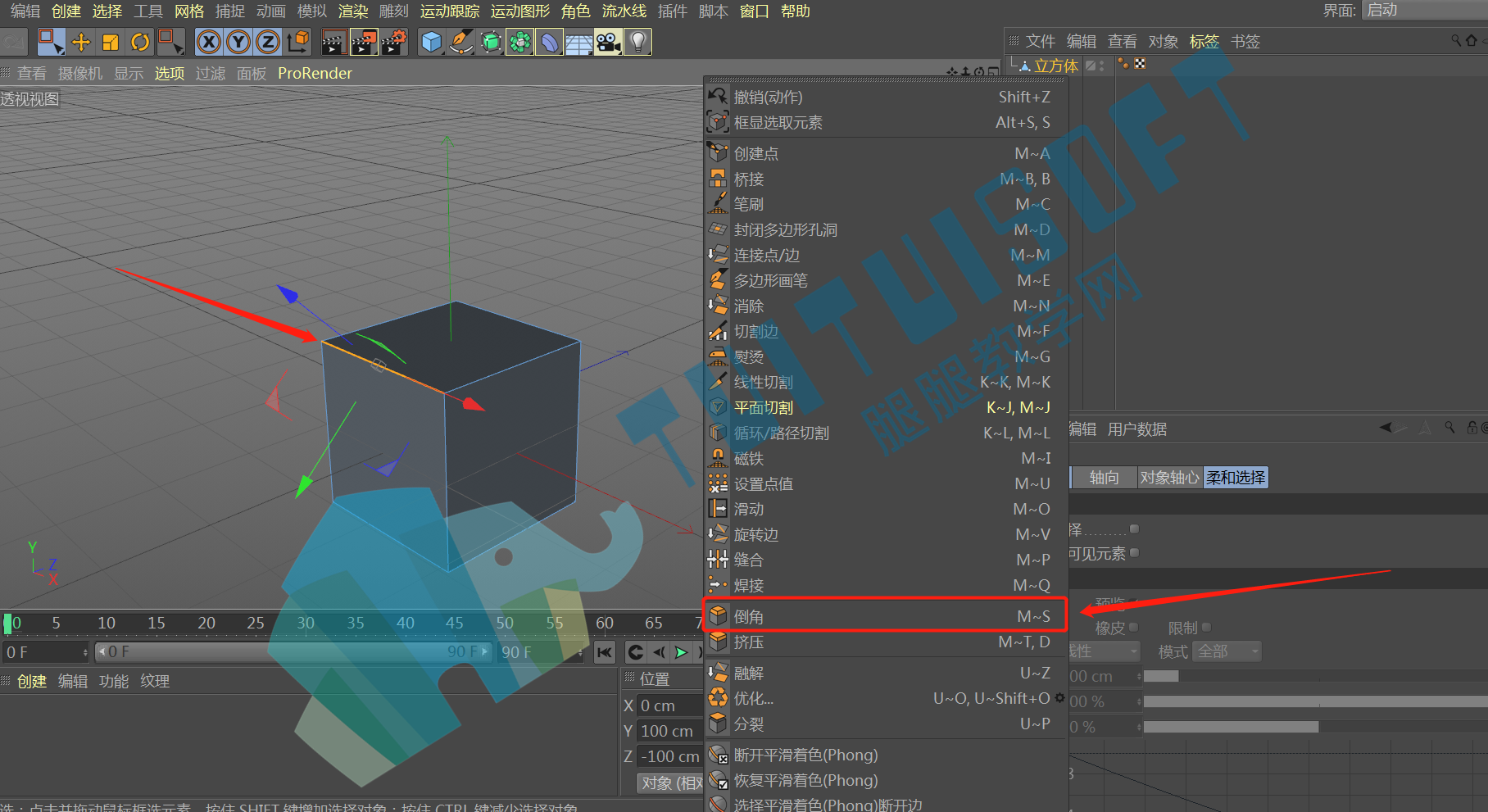Click the floor/environment grid icon
Screen dimensions: 1488x812
pos(578,42)
